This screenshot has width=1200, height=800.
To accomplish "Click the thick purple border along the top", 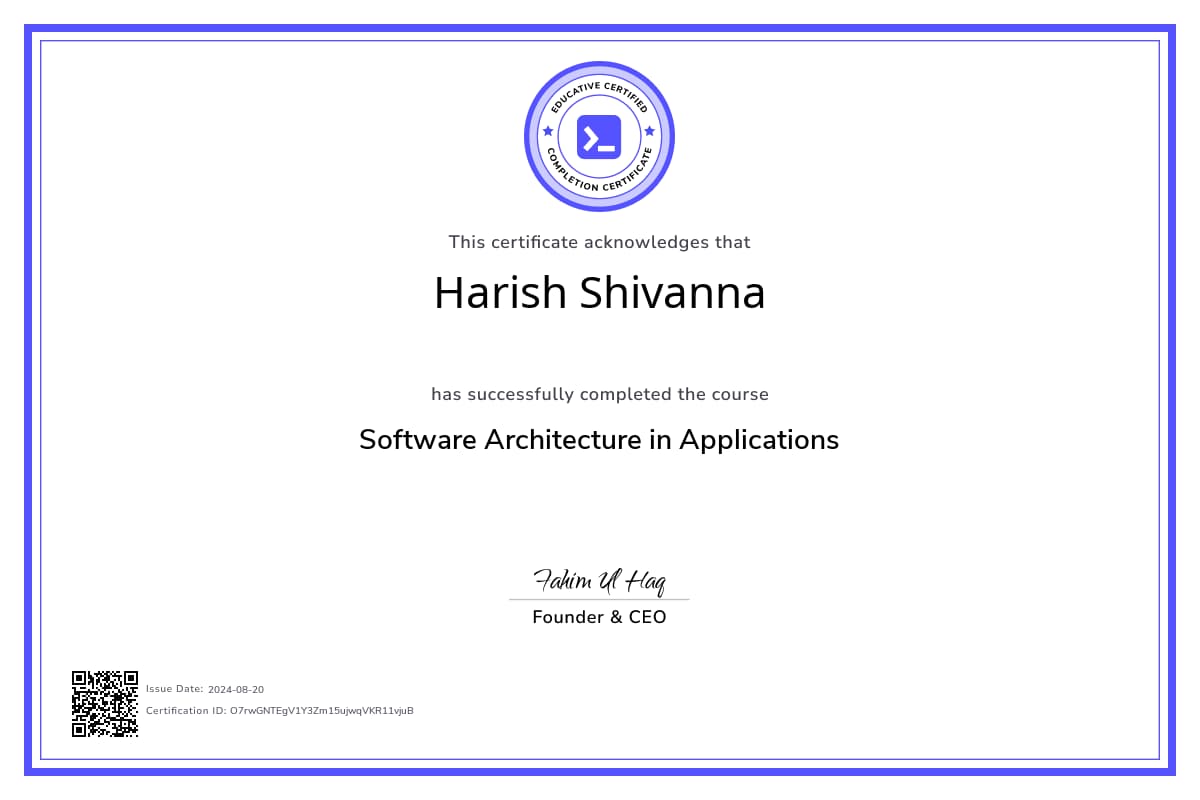I will (x=600, y=29).
